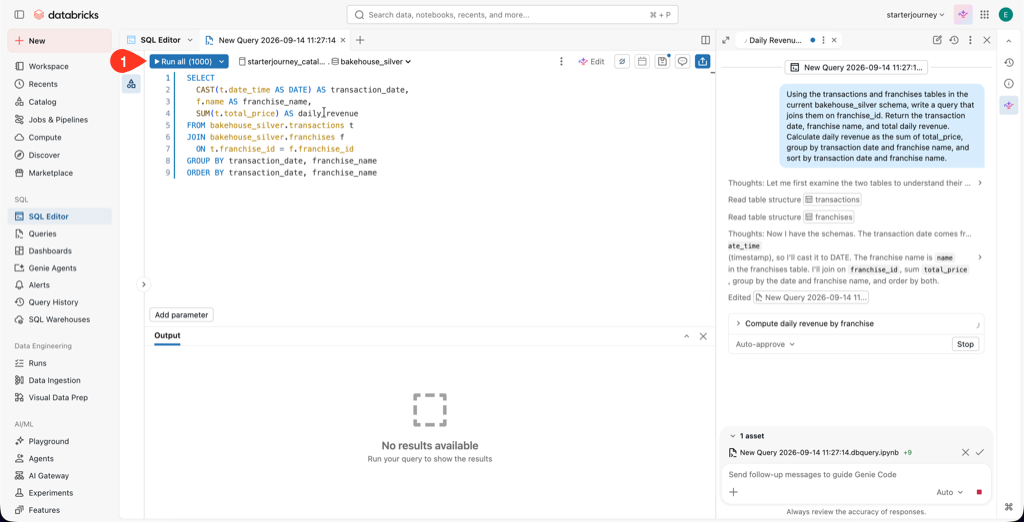Open a new tab with the plus
The height and width of the screenshot is (522, 1024).
[x=360, y=41]
